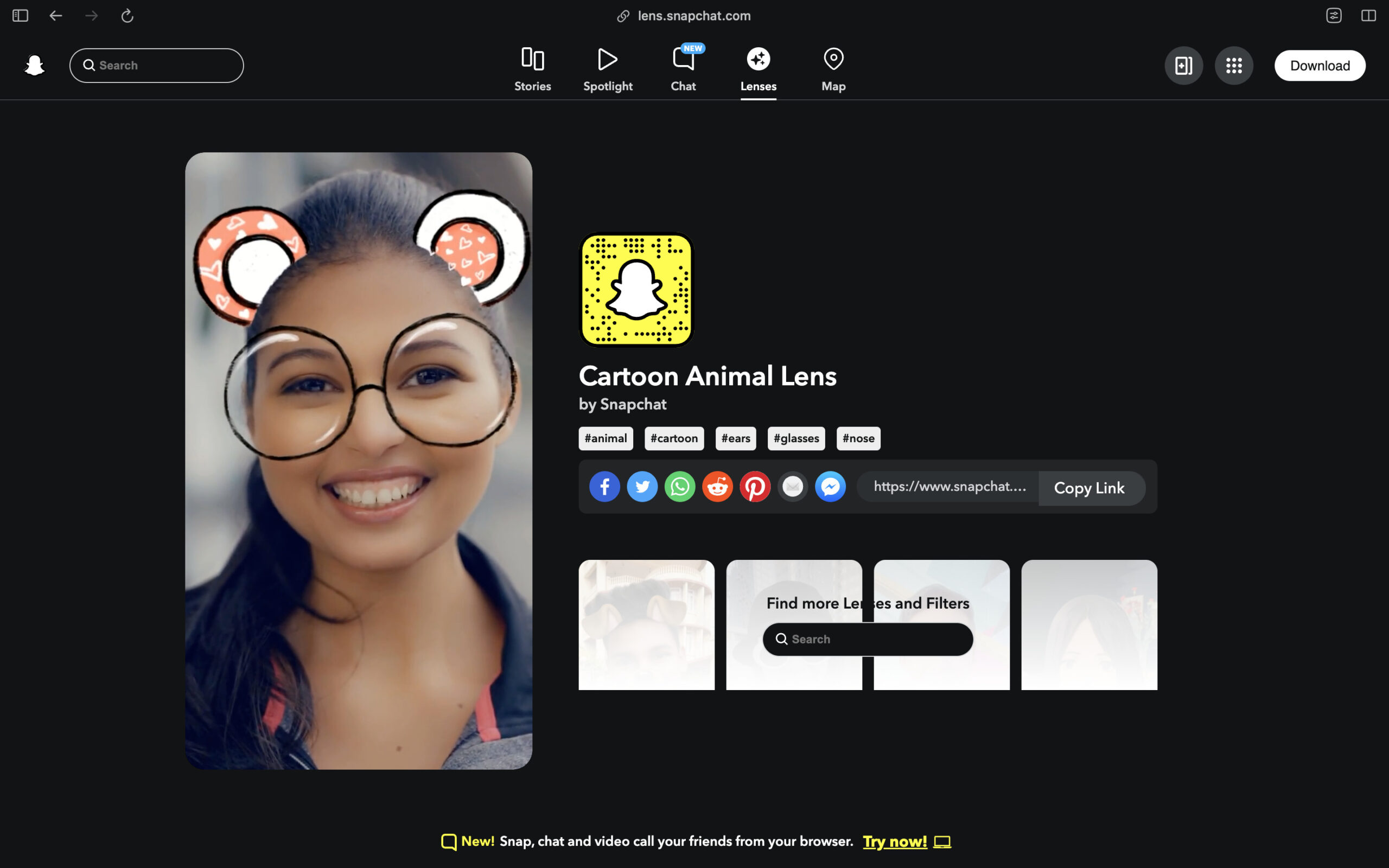
Task: Share the lens via Messenger
Action: point(831,487)
